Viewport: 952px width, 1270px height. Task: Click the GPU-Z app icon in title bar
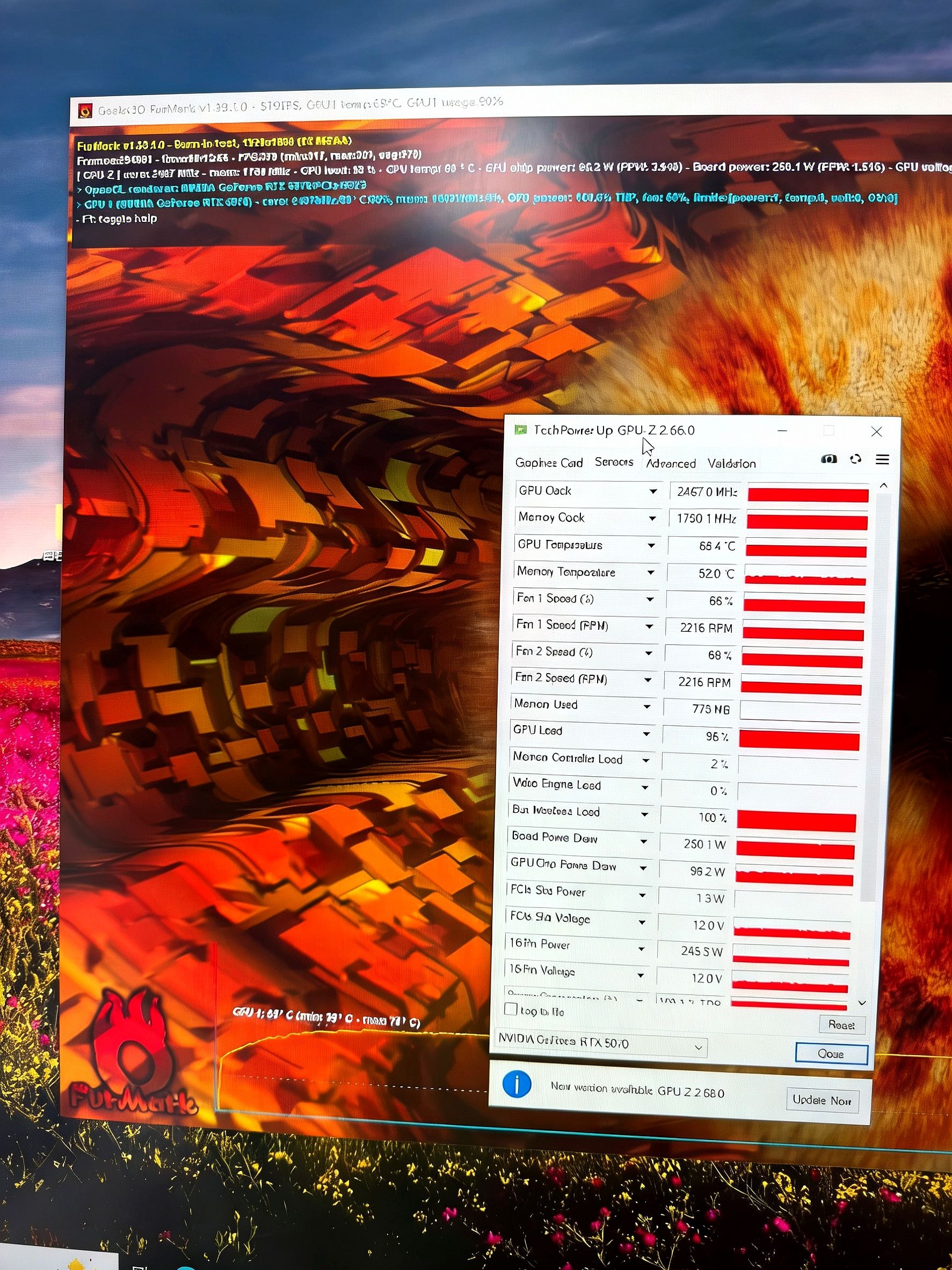[520, 429]
